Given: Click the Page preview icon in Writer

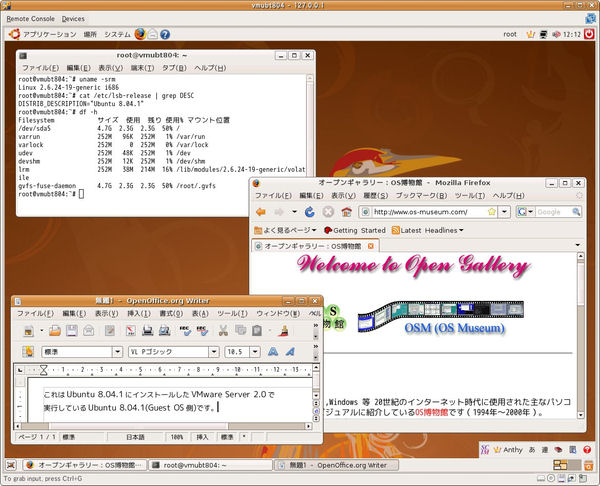Looking at the screenshot, I should [165, 331].
